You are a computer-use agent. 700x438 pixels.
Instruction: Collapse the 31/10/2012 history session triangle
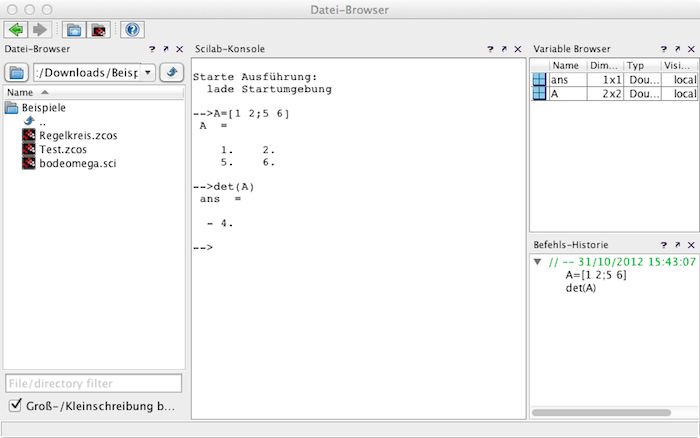(538, 262)
